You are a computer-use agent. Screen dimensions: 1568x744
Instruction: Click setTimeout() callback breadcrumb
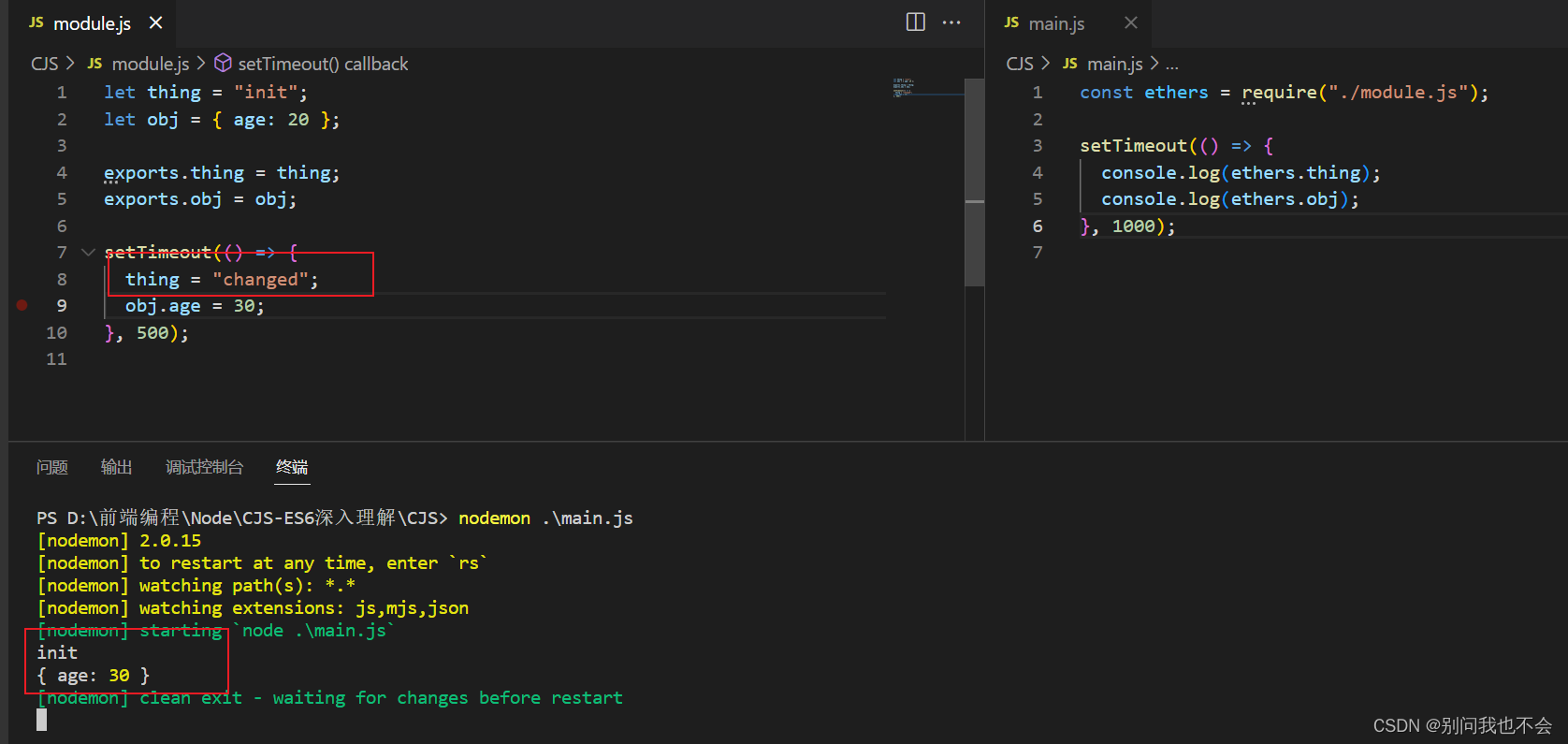[323, 64]
